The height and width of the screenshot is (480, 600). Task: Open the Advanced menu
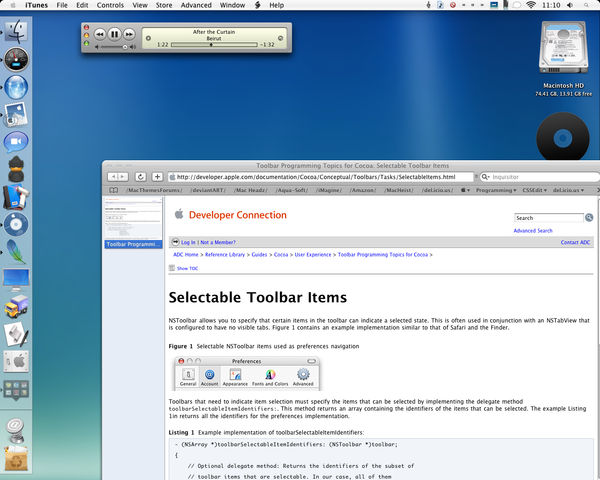point(196,5)
